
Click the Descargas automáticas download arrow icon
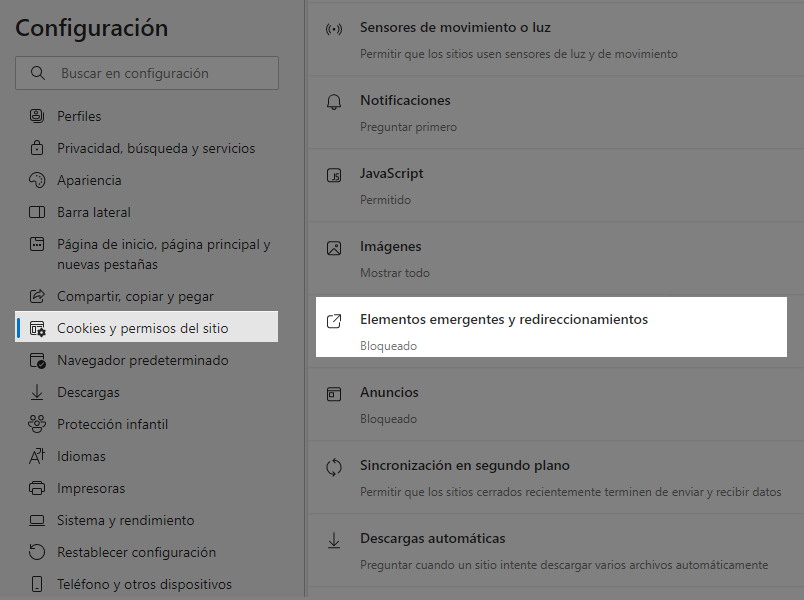tap(334, 540)
